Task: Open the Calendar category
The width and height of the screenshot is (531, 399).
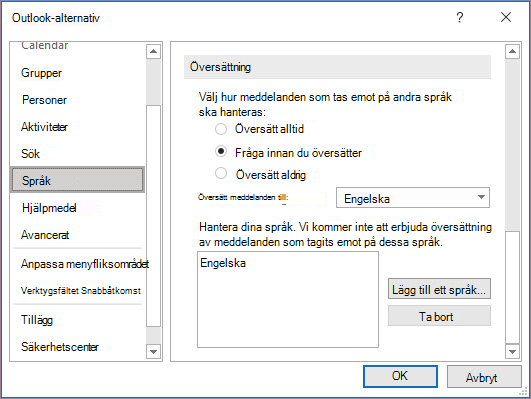Action: pyautogui.click(x=45, y=45)
